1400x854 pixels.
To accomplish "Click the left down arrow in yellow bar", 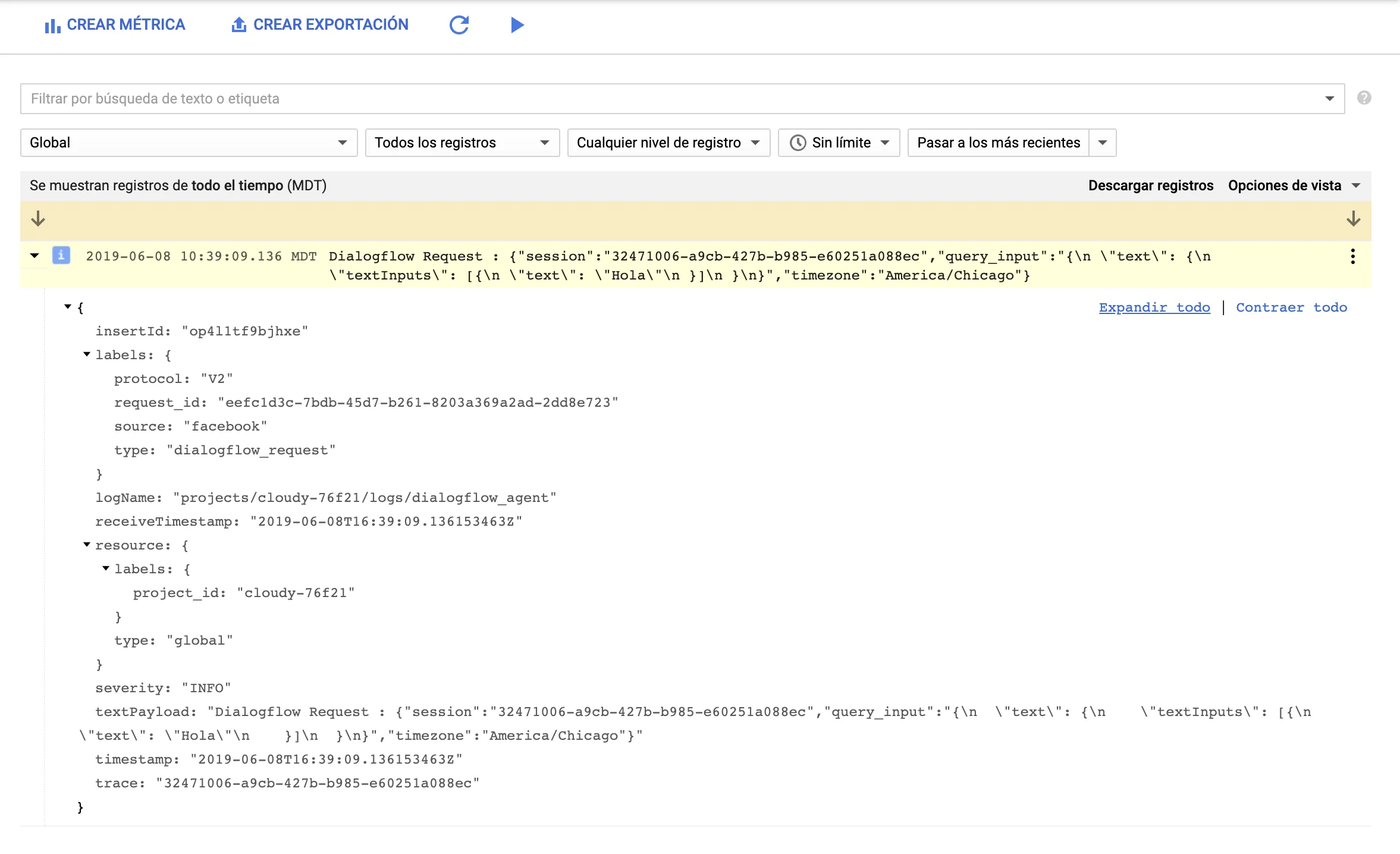I will click(38, 219).
